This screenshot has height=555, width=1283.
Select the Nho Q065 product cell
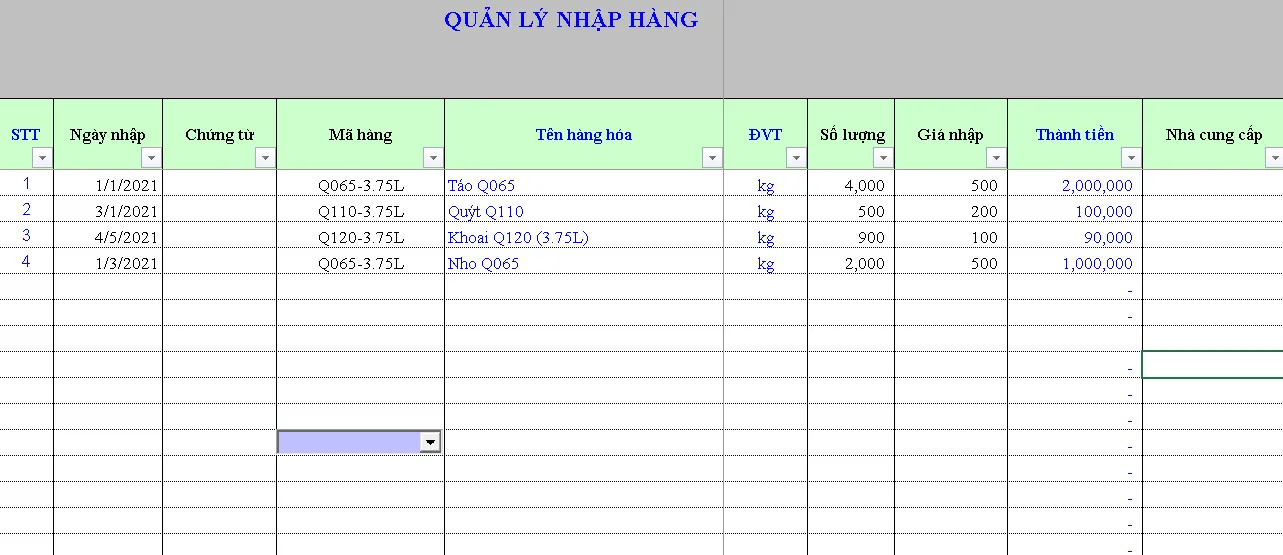(583, 263)
